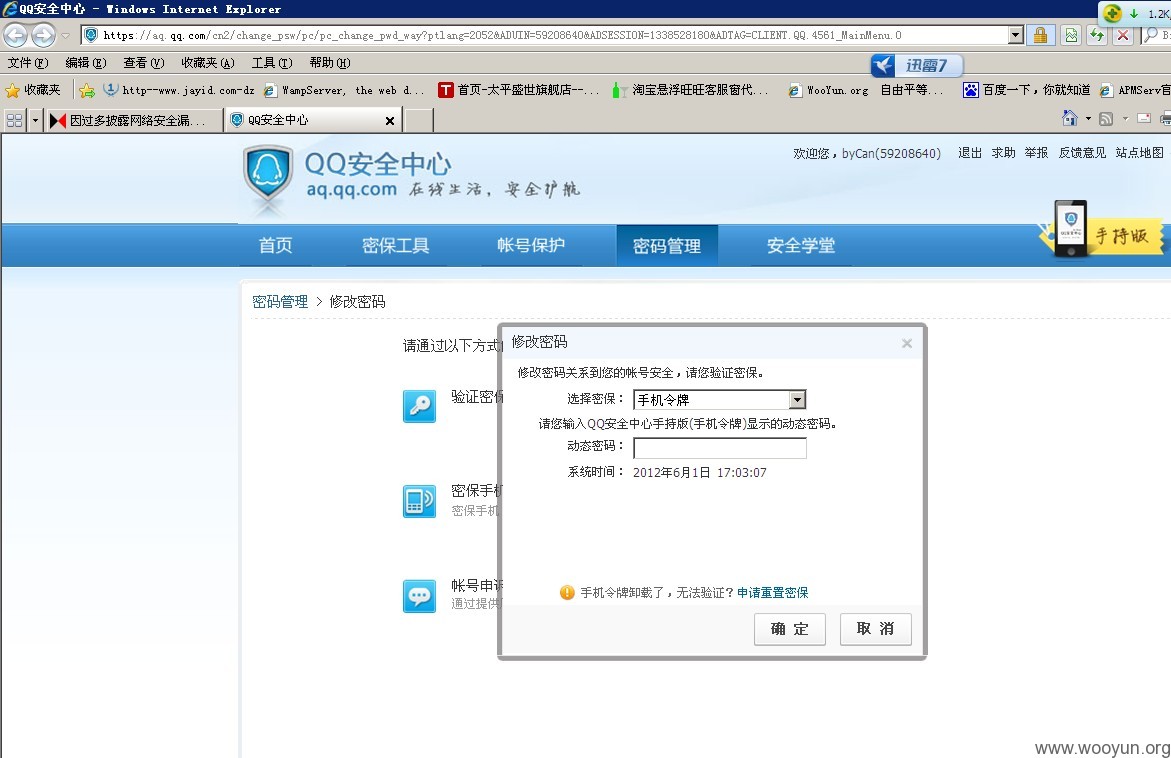Go to the 密码管理 navigation tab
The width and height of the screenshot is (1171, 758).
[667, 245]
